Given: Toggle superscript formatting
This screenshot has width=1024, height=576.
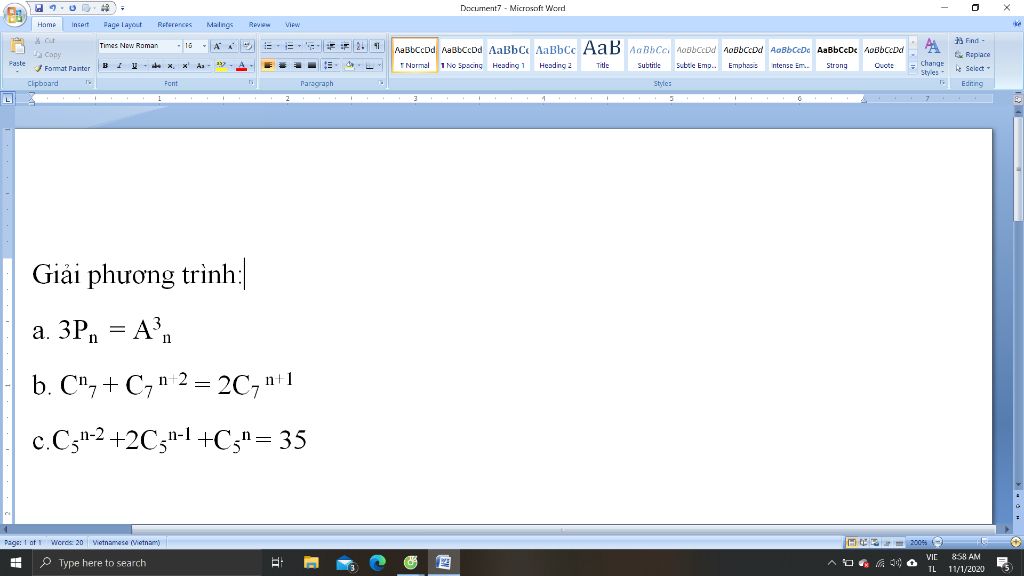Looking at the screenshot, I should pos(185,65).
